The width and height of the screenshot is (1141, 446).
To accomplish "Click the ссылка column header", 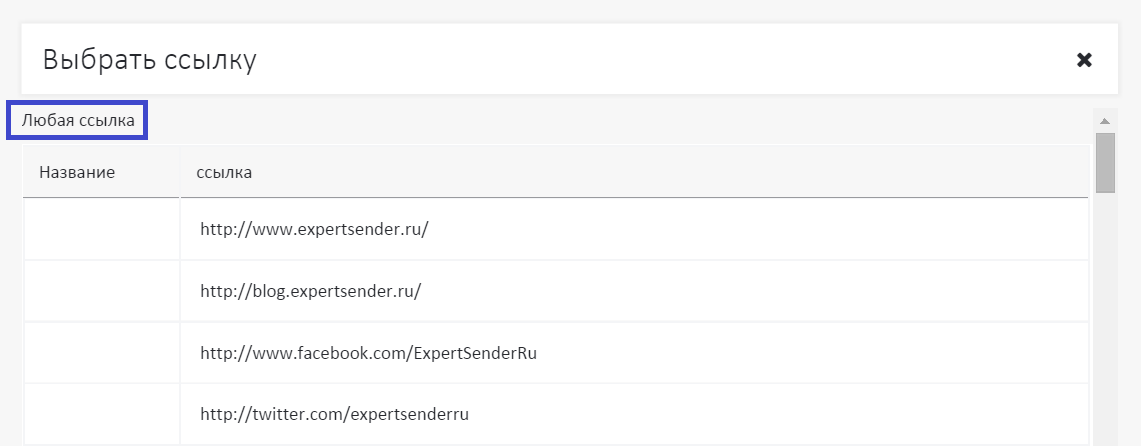I will point(224,172).
